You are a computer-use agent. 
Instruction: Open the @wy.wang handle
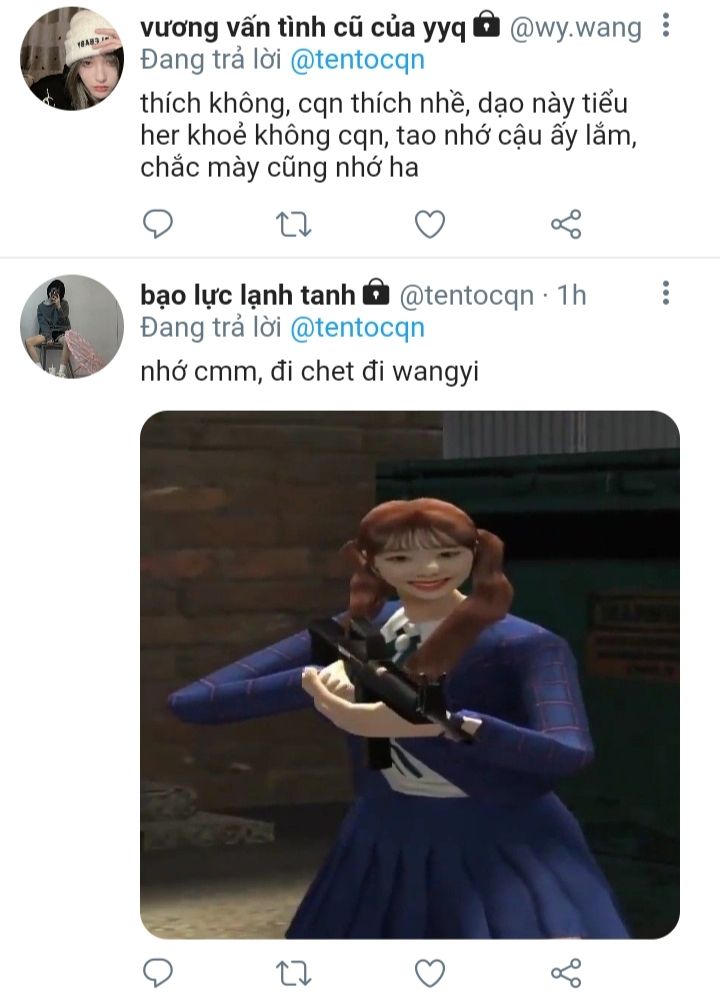575,28
